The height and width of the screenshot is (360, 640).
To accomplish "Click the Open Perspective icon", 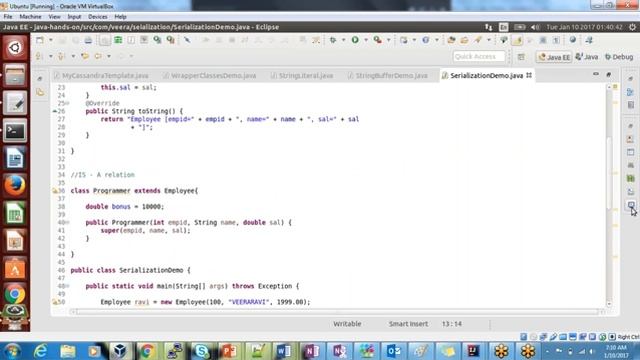I will (x=521, y=57).
